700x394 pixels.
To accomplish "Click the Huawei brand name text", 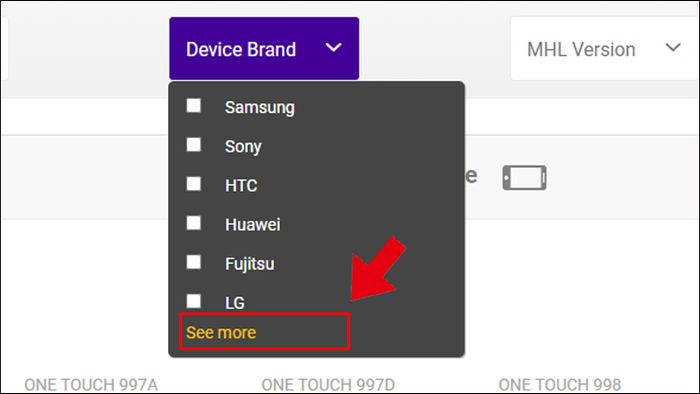I will click(253, 224).
